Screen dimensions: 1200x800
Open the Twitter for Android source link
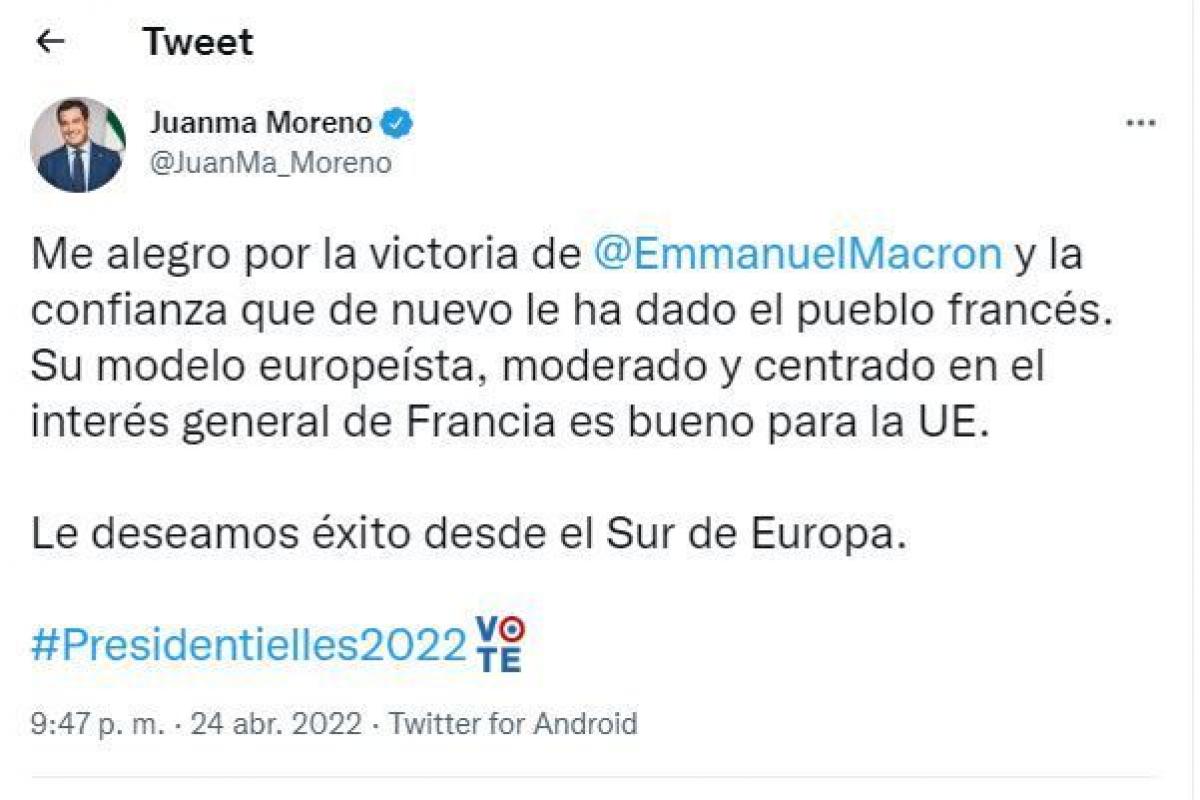pyautogui.click(x=513, y=723)
